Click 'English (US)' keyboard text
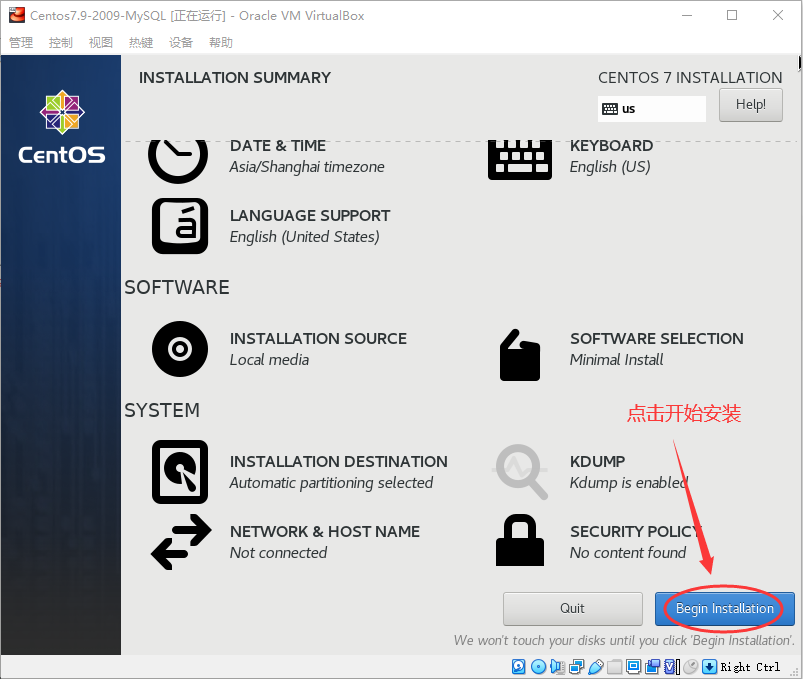This screenshot has width=803, height=679. 610,167
